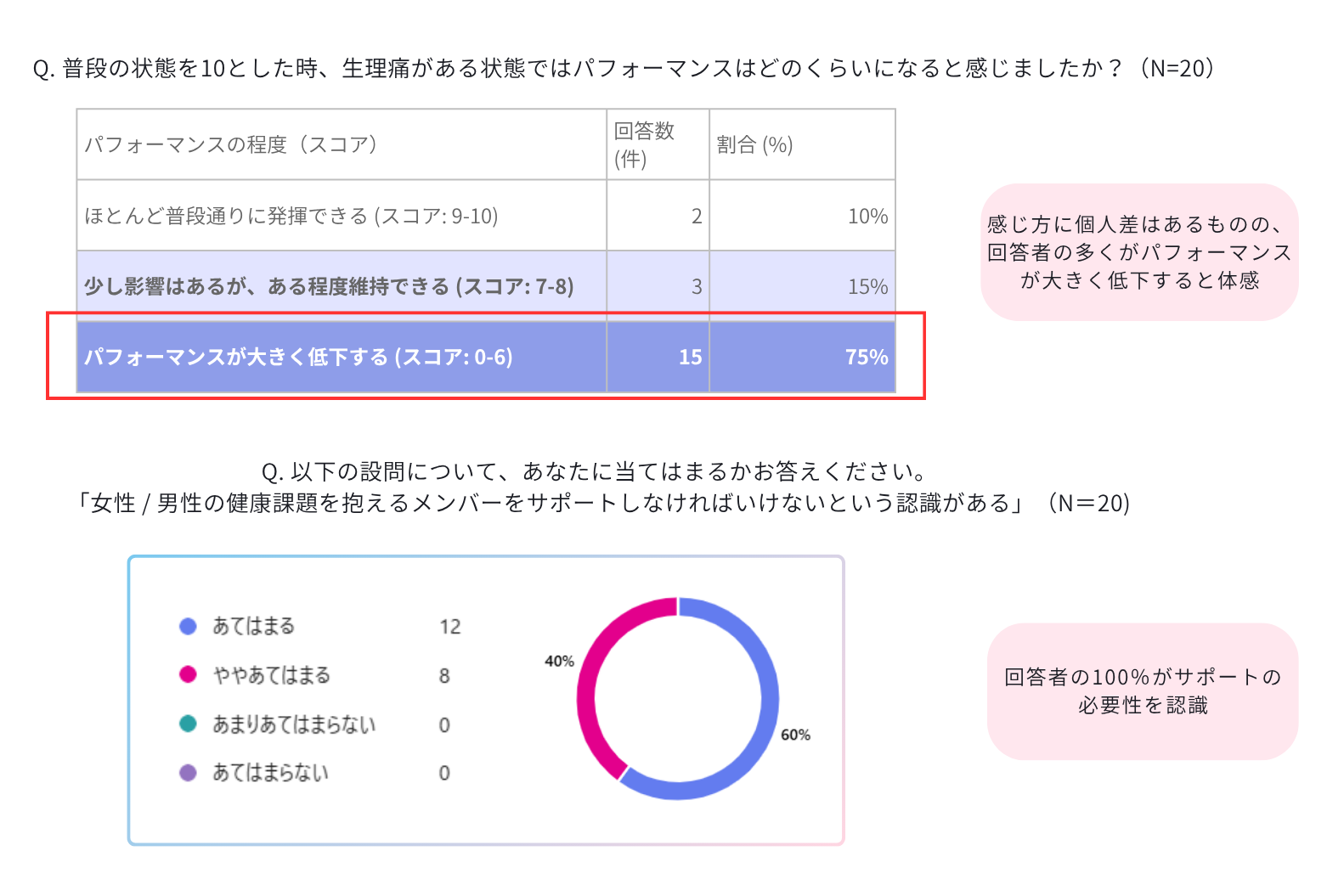Click the 回答数 (件) column header
This screenshot has height=896, width=1344.
(644, 144)
